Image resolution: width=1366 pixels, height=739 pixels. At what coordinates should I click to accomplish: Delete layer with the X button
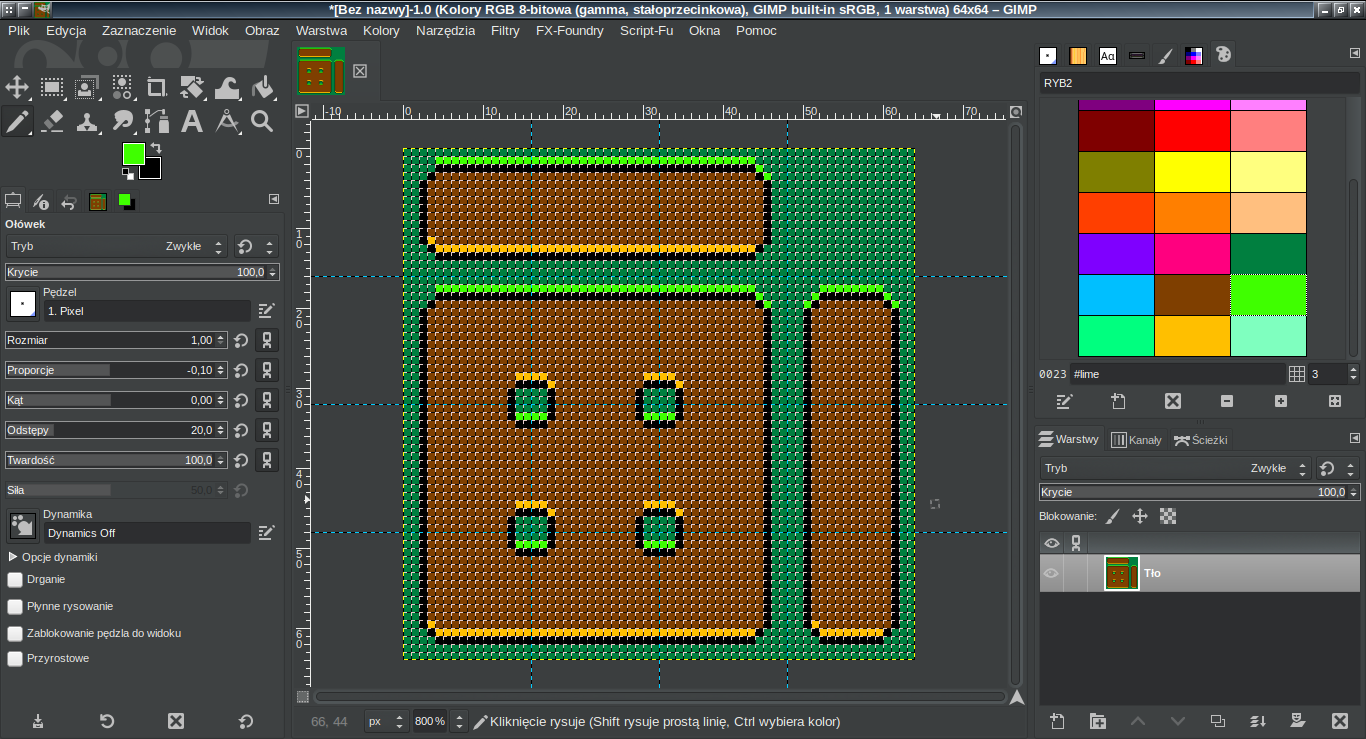coord(1339,721)
